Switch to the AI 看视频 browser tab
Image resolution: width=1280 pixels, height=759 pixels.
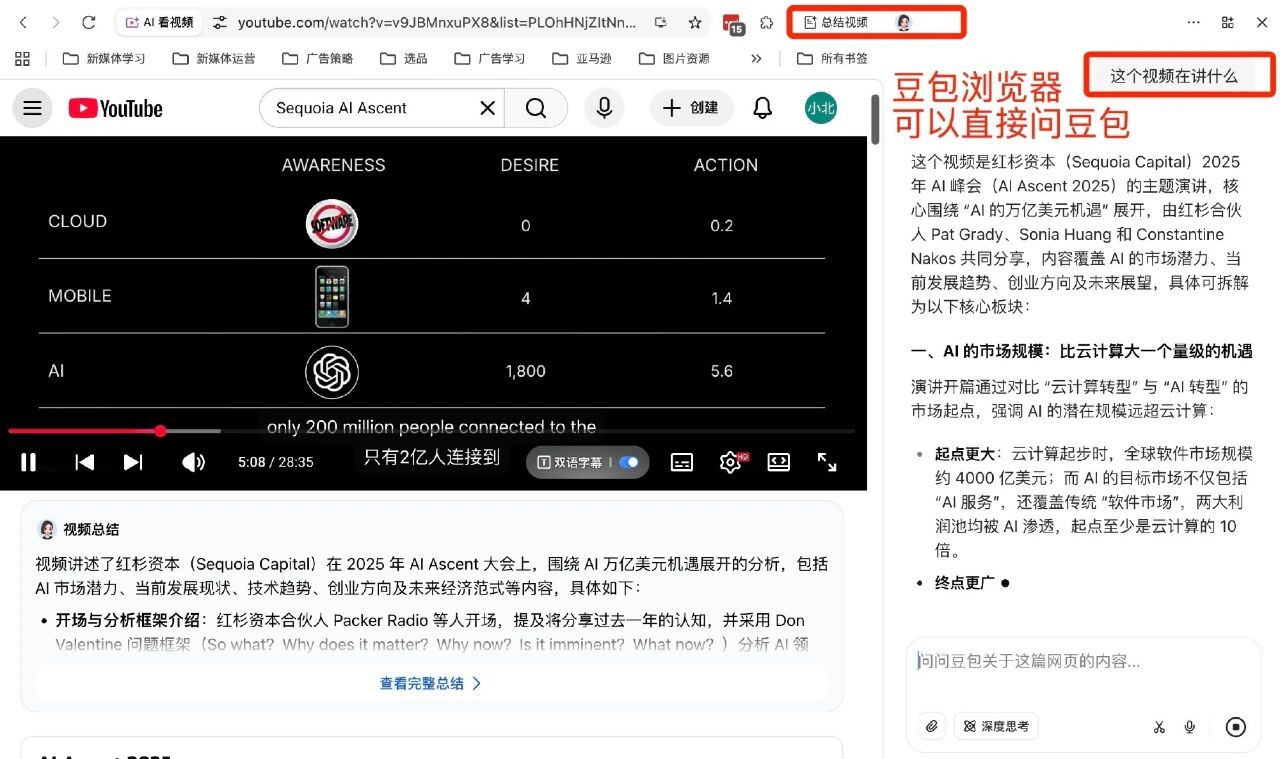click(x=159, y=20)
